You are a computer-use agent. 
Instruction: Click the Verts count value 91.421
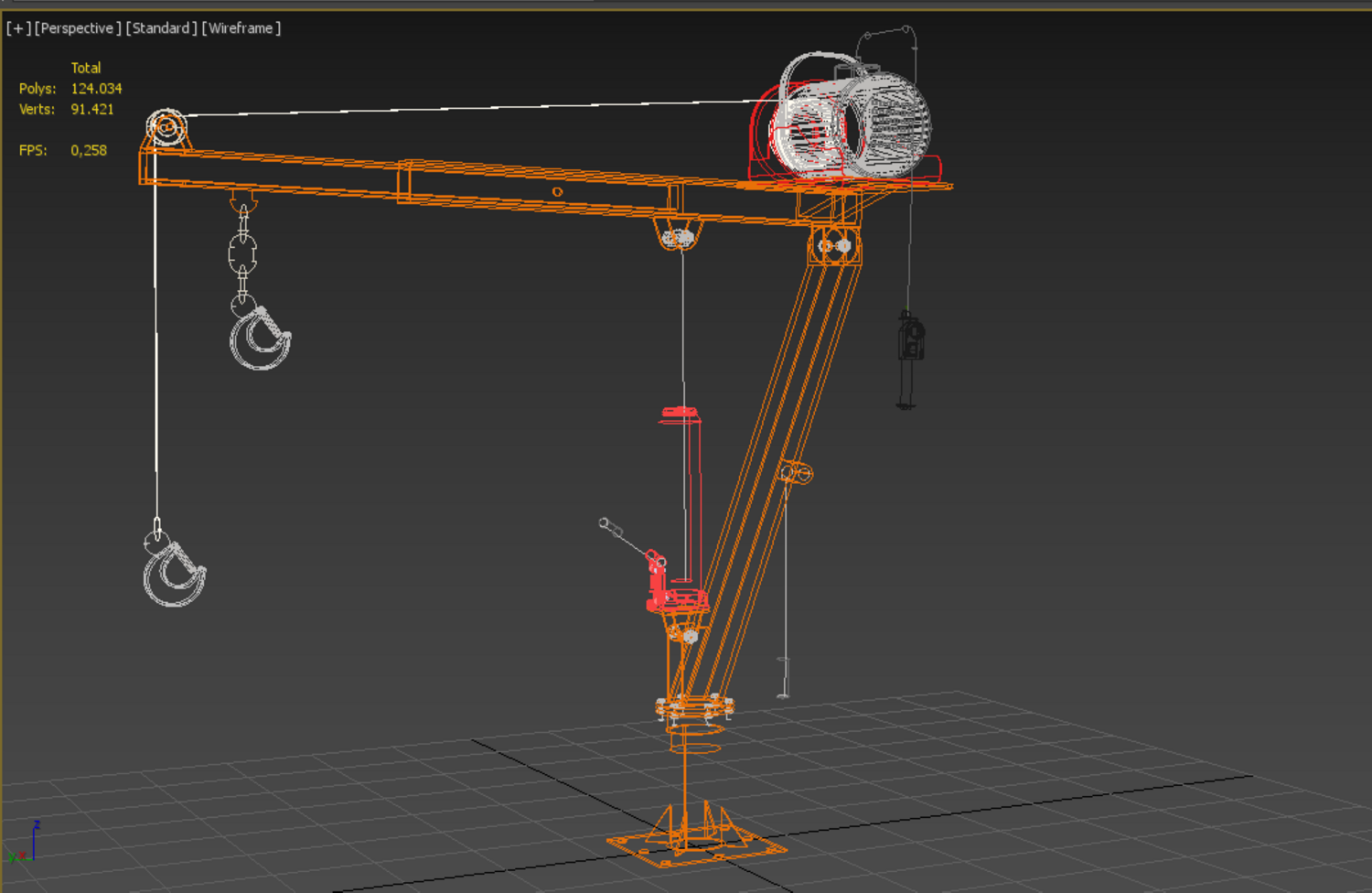(92, 109)
